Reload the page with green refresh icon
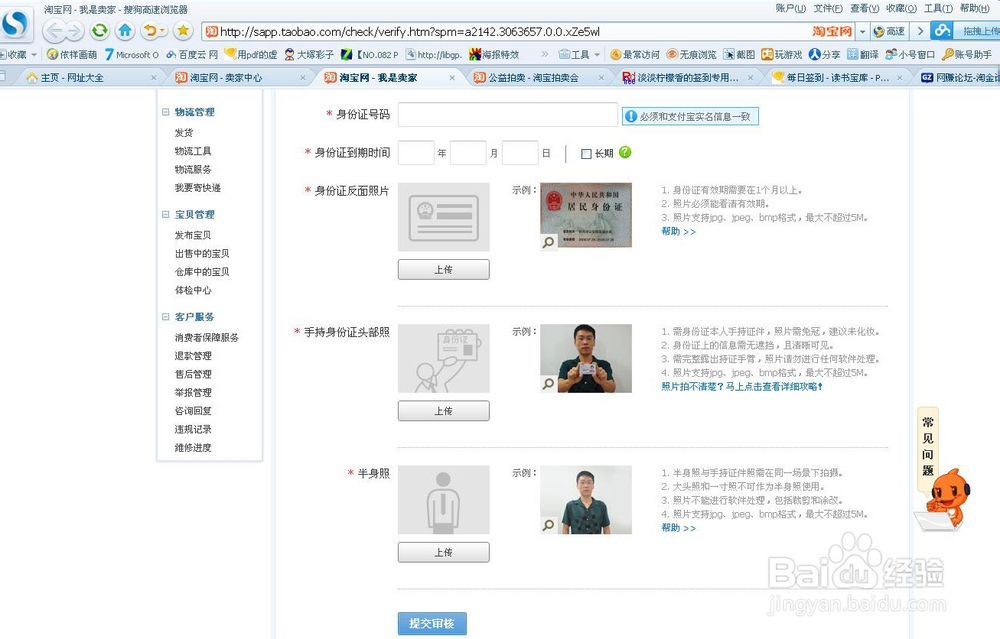Image resolution: width=1000 pixels, height=639 pixels. point(99,30)
